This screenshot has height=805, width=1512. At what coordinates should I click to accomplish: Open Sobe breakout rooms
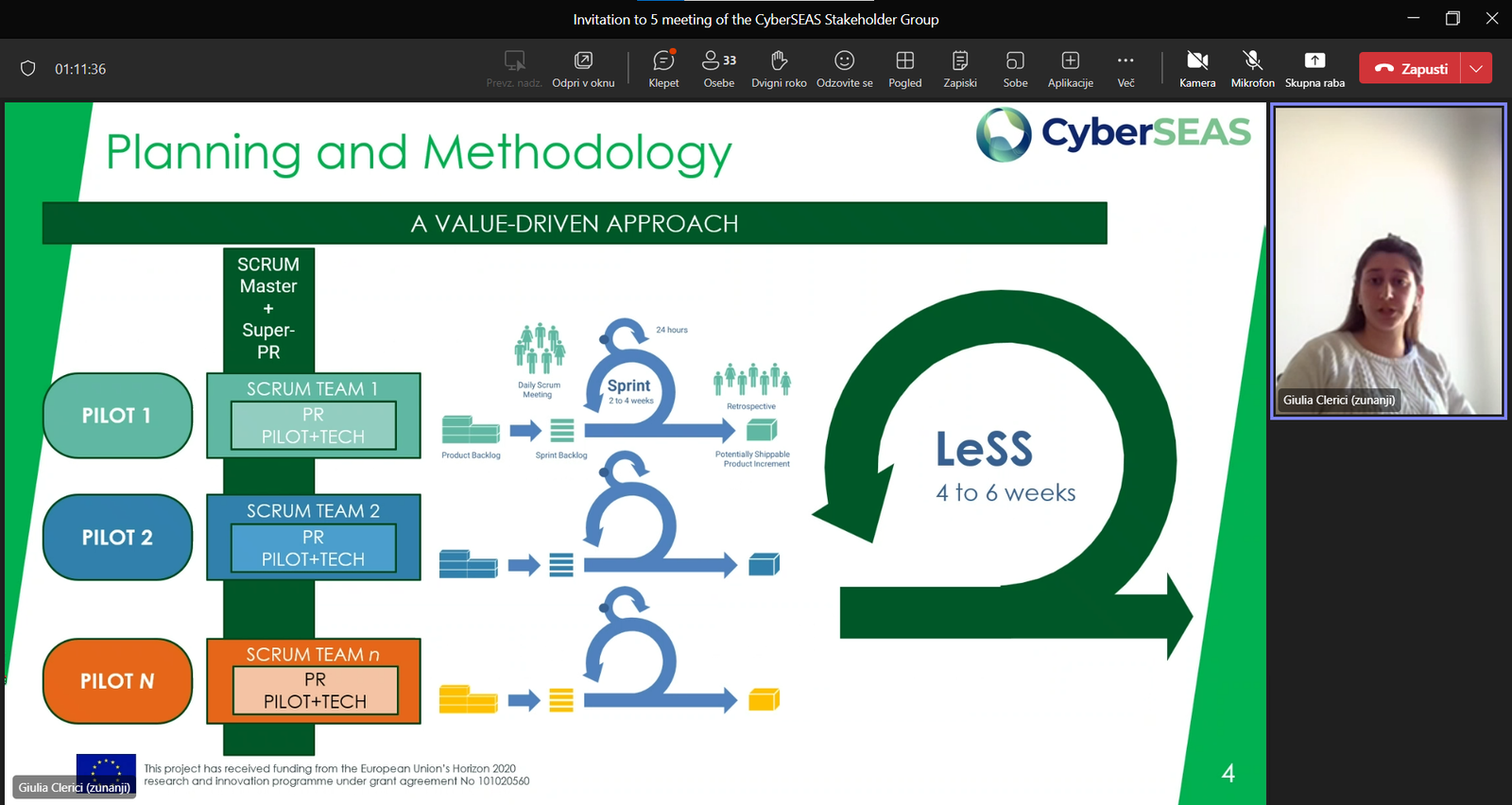click(x=1015, y=69)
